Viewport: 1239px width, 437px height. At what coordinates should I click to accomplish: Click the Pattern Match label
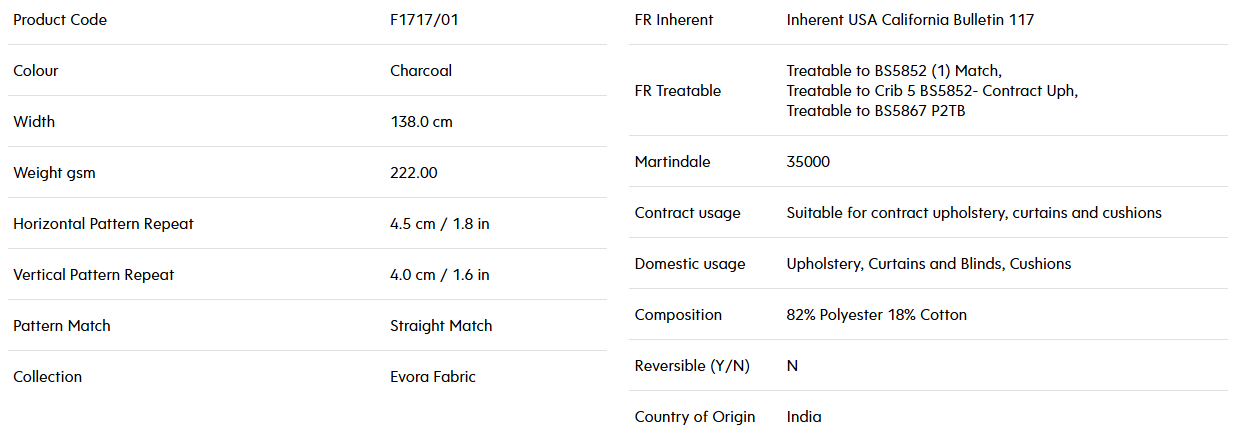62,326
